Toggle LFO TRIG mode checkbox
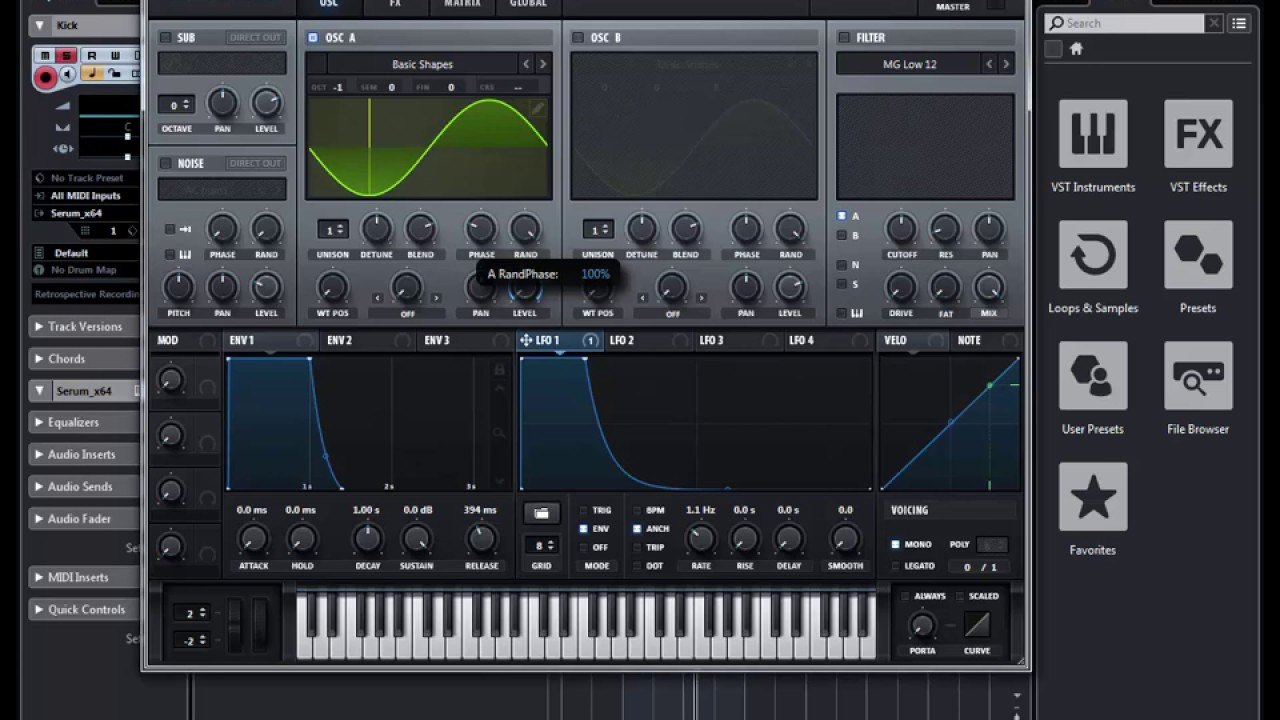The height and width of the screenshot is (720, 1280). click(583, 510)
